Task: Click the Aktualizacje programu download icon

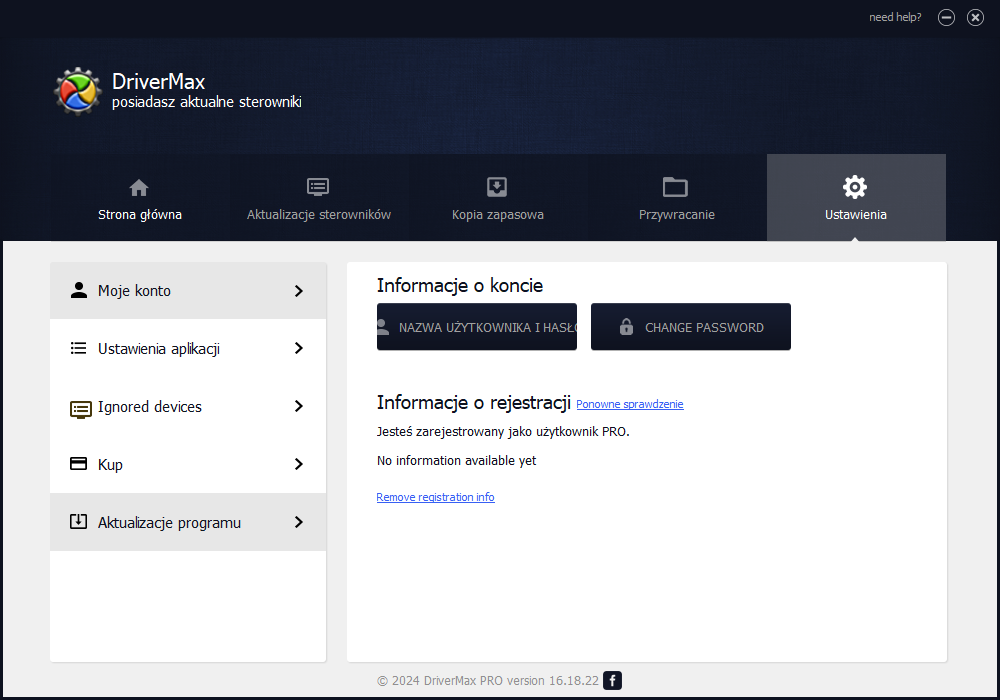Action: click(78, 521)
